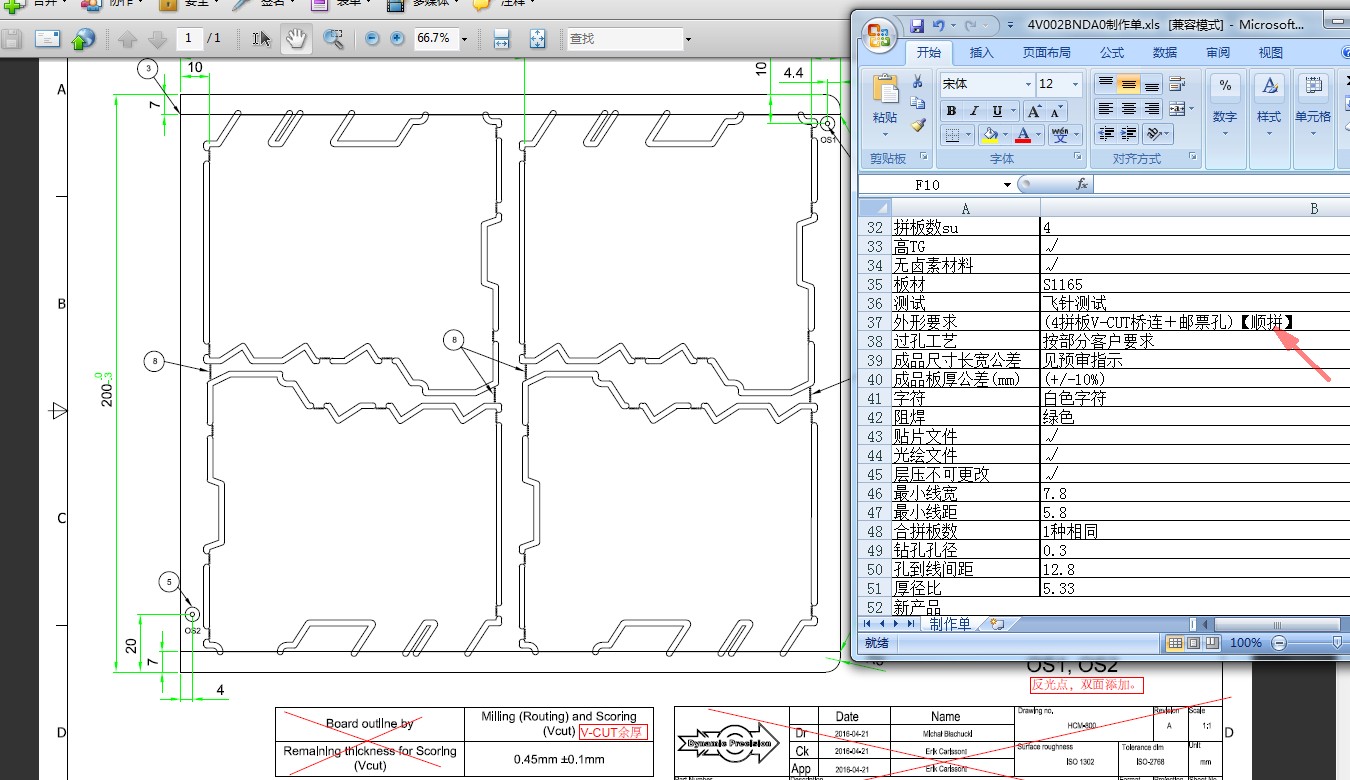This screenshot has width=1350, height=780.
Task: Switch to 审阅 ribbon tab
Action: (x=1217, y=53)
